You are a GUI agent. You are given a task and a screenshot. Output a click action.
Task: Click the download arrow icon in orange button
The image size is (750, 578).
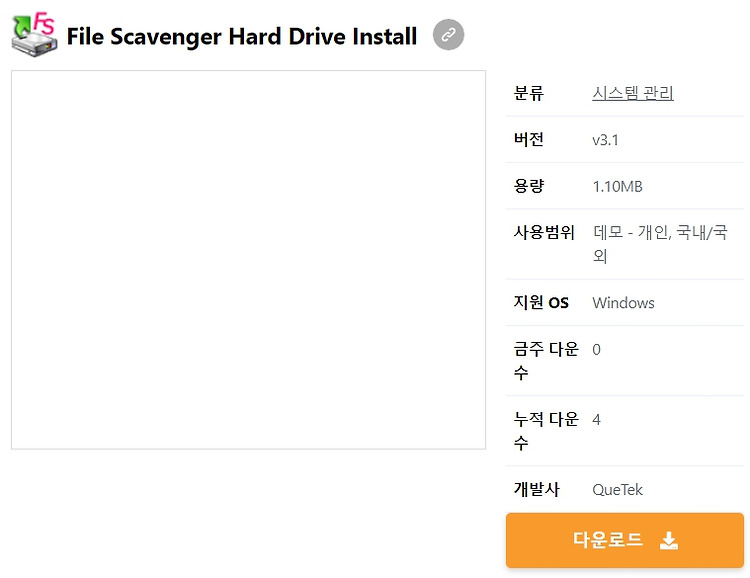(669, 540)
